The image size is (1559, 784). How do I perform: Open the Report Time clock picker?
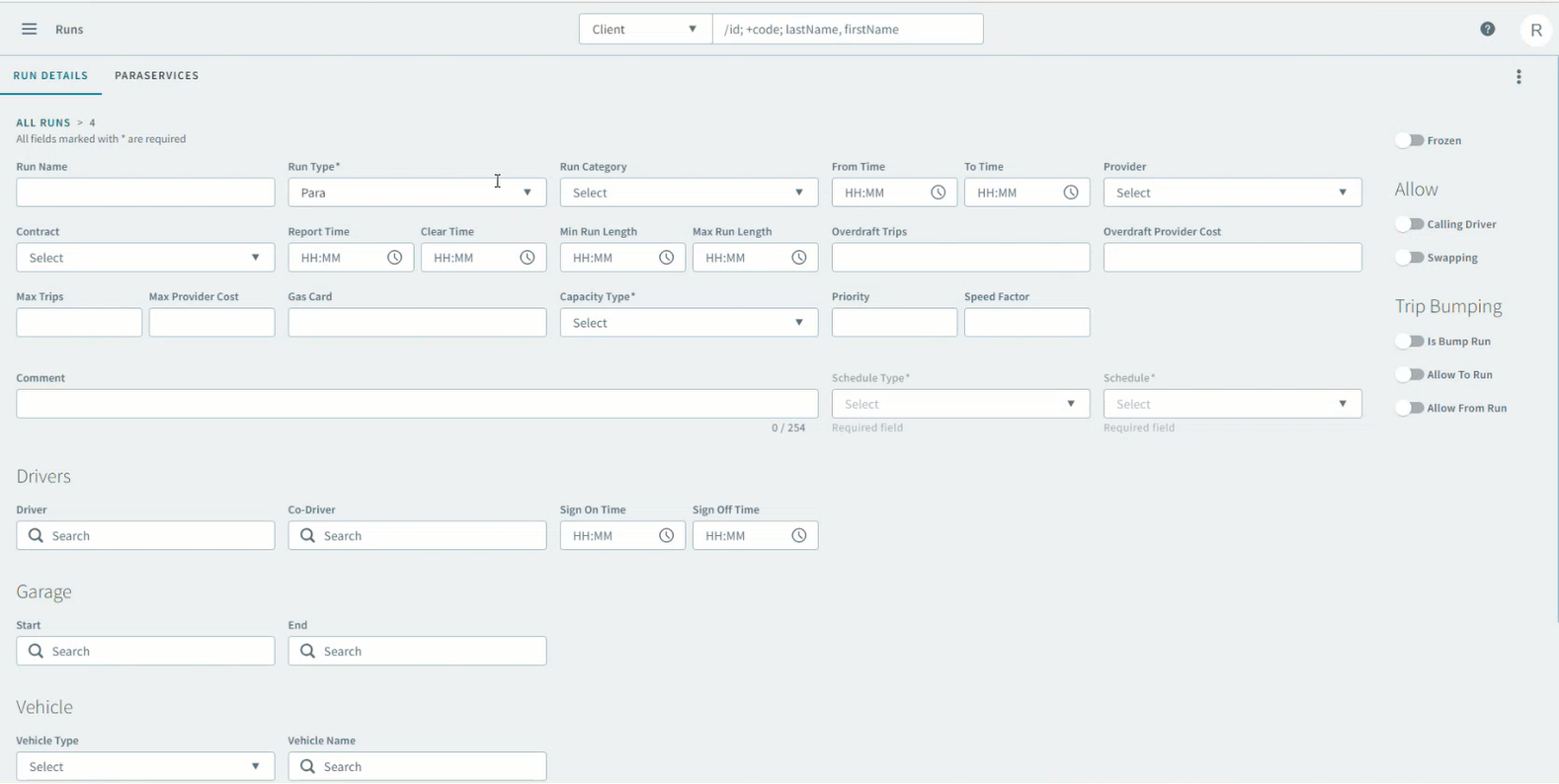pos(394,258)
